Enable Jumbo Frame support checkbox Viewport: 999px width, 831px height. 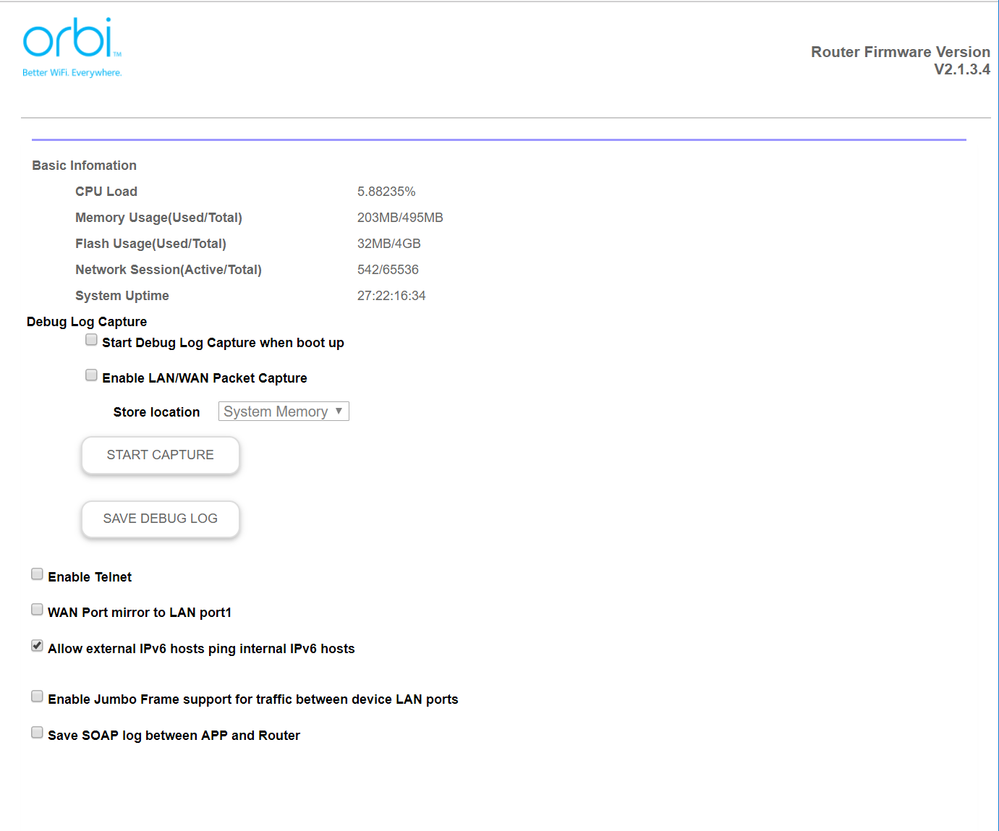[37, 697]
